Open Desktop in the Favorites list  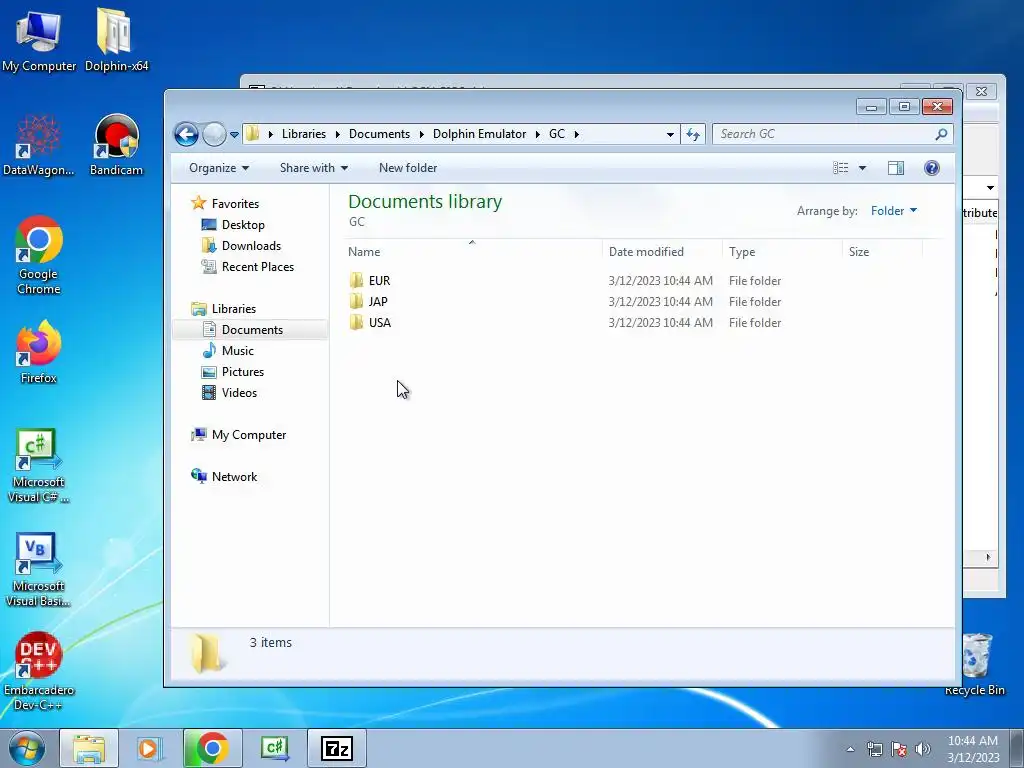[x=243, y=225]
